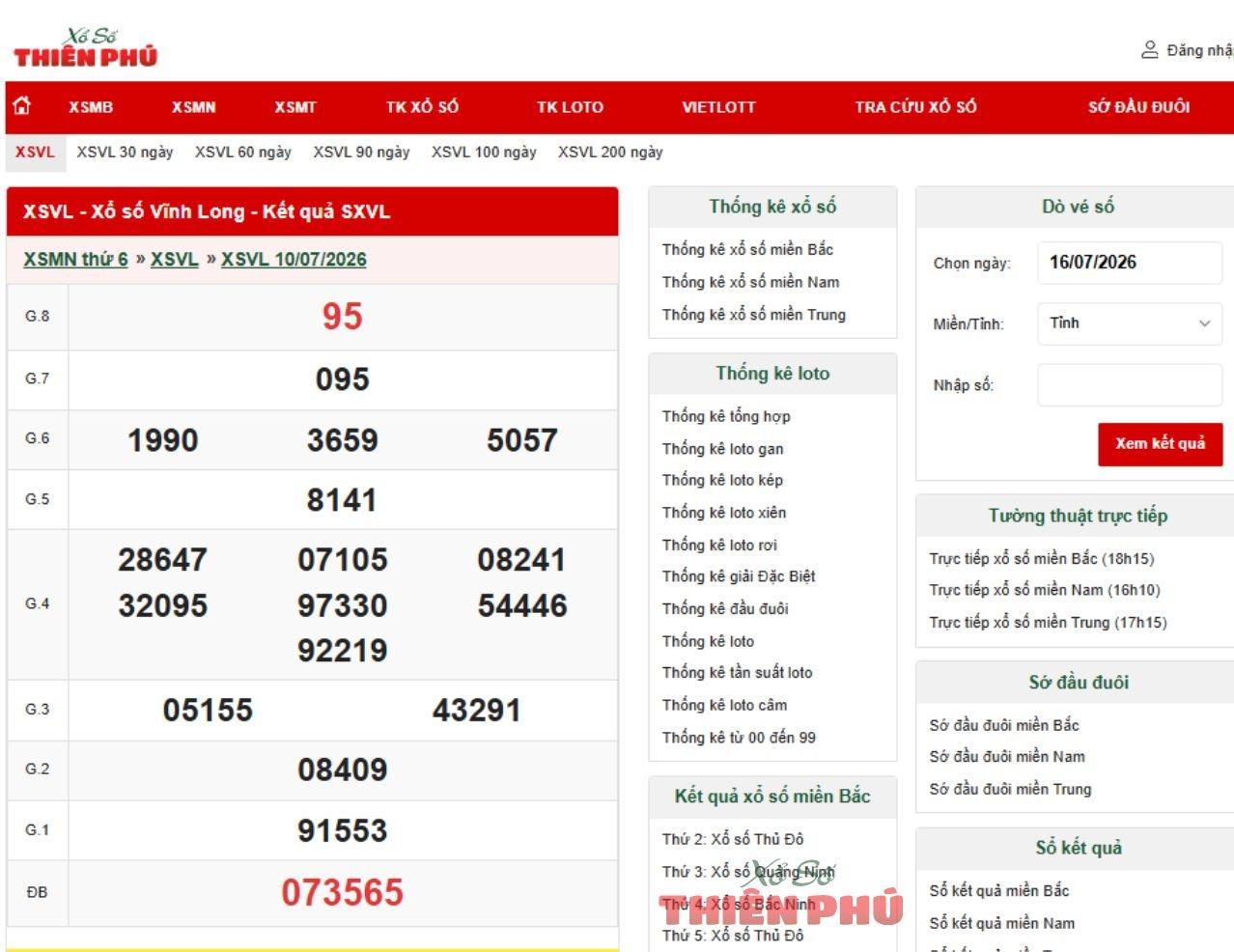This screenshot has width=1234, height=952.
Task: Click the Xổ Số Thiên Phú logo
Action: click(x=85, y=47)
